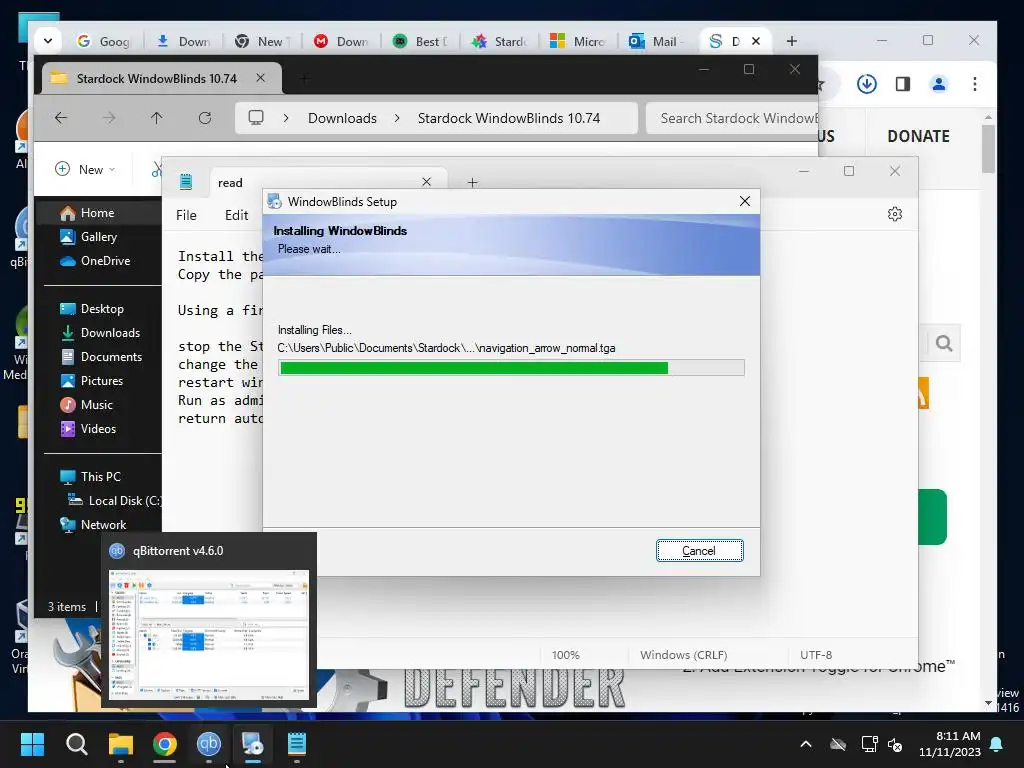Open Desktop in Explorer sidebar
Viewport: 1024px width, 768px height.
91,309
